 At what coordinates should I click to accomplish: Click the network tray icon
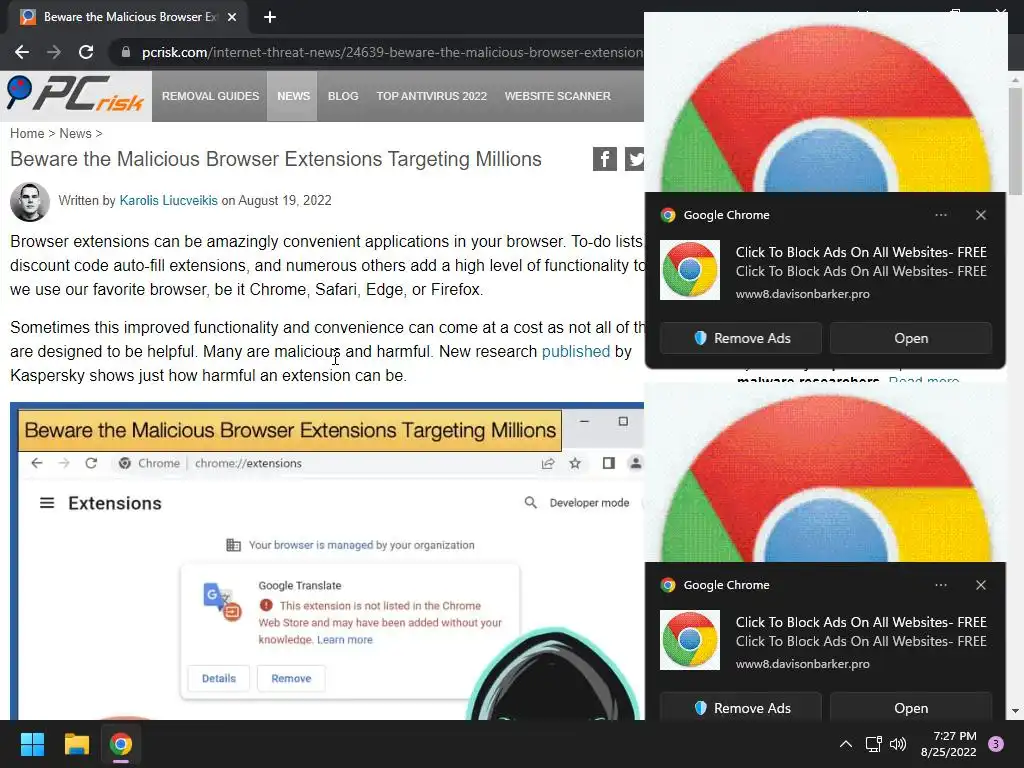tap(873, 744)
